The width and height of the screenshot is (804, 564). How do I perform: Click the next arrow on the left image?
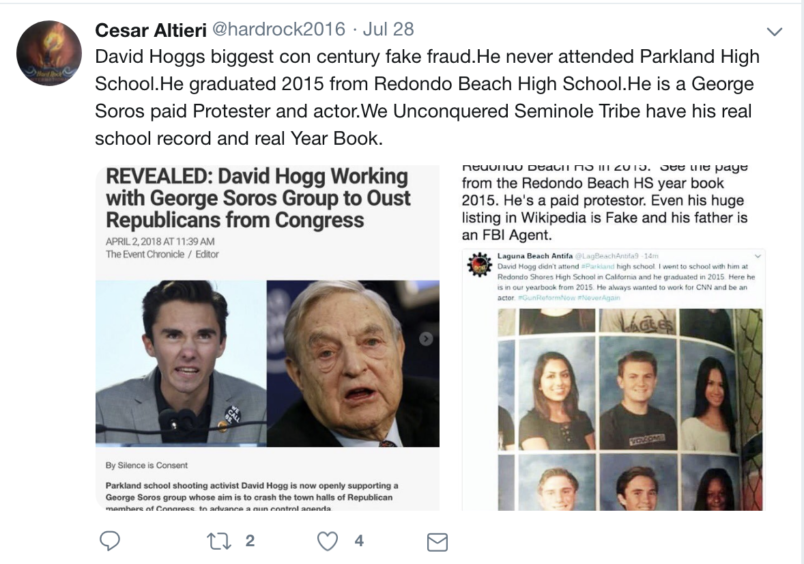426,338
